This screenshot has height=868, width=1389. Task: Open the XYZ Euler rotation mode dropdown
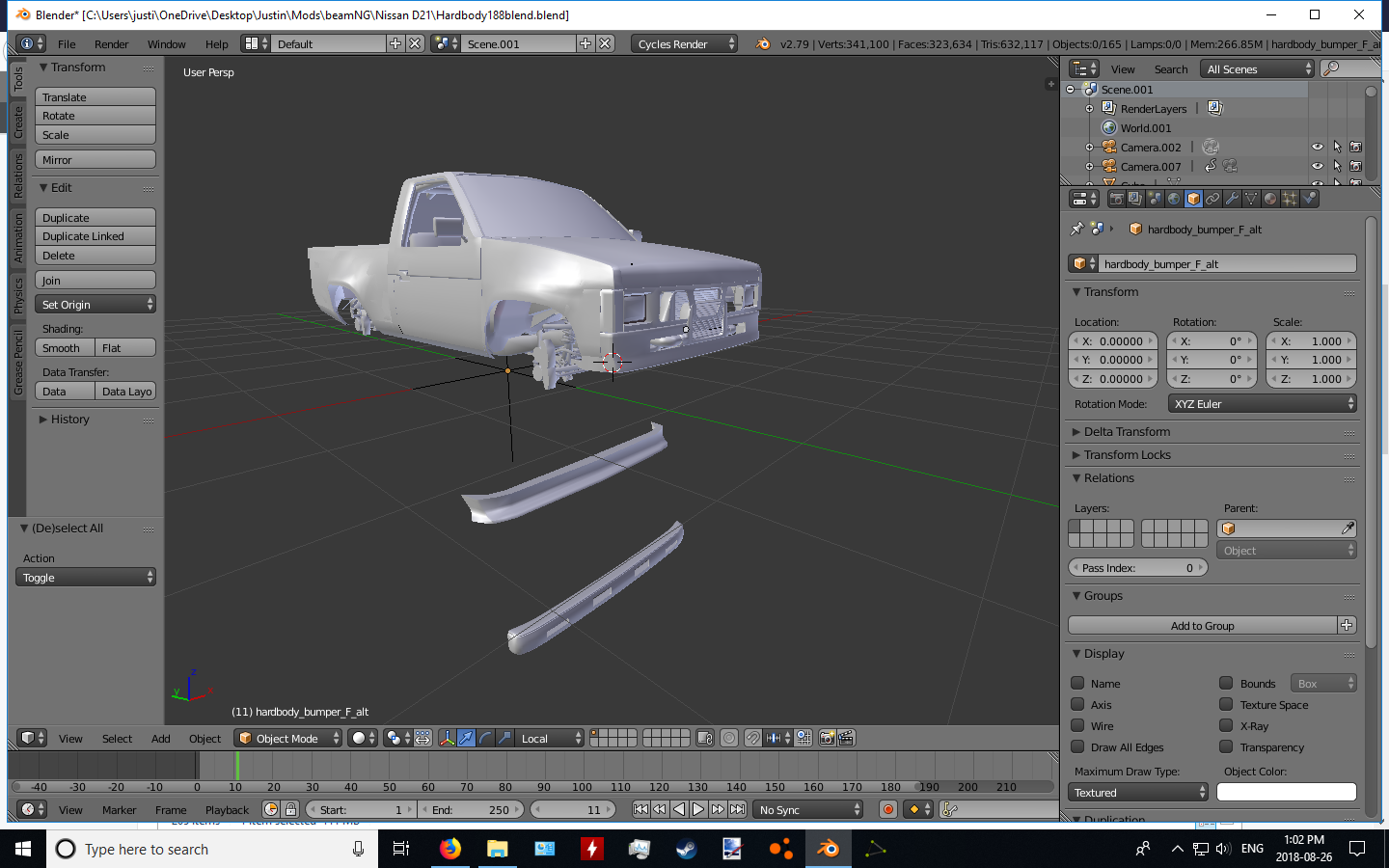click(x=1263, y=403)
